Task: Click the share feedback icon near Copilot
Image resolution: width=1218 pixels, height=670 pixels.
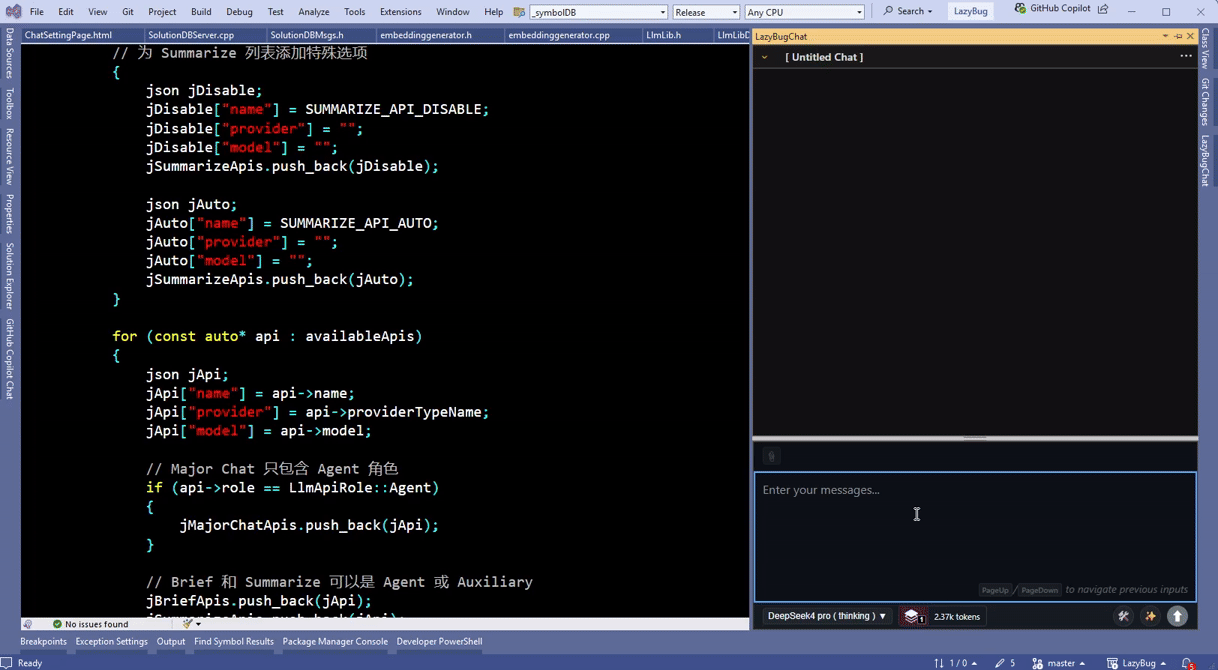Action: point(1103,9)
